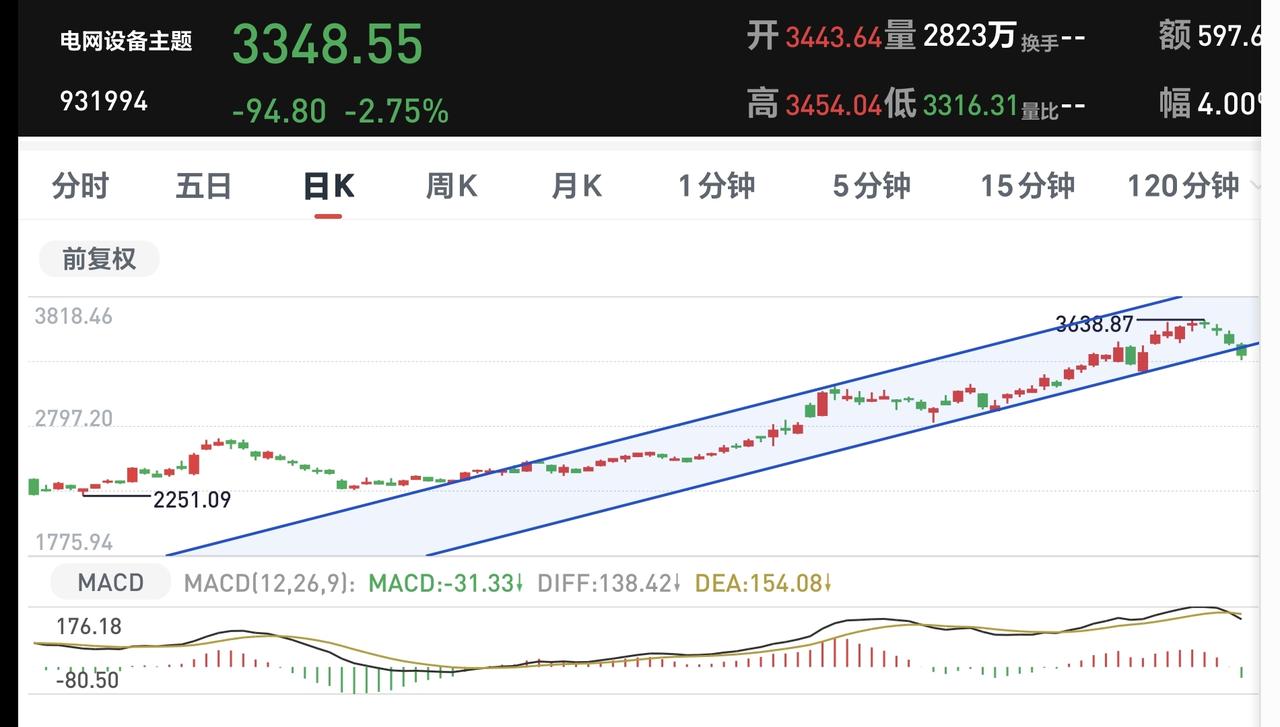The width and height of the screenshot is (1280, 727).
Task: Open the 五日 five-day tab
Action: pyautogui.click(x=204, y=186)
